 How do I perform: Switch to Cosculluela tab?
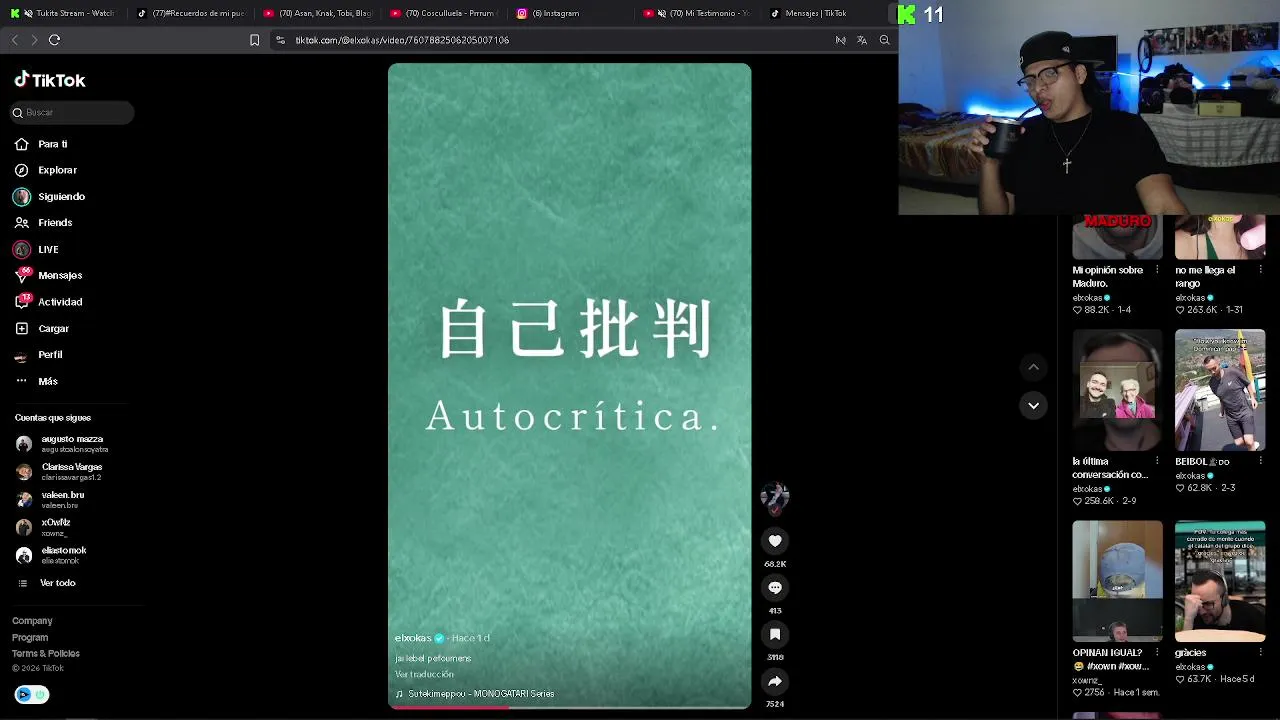pyautogui.click(x=443, y=13)
